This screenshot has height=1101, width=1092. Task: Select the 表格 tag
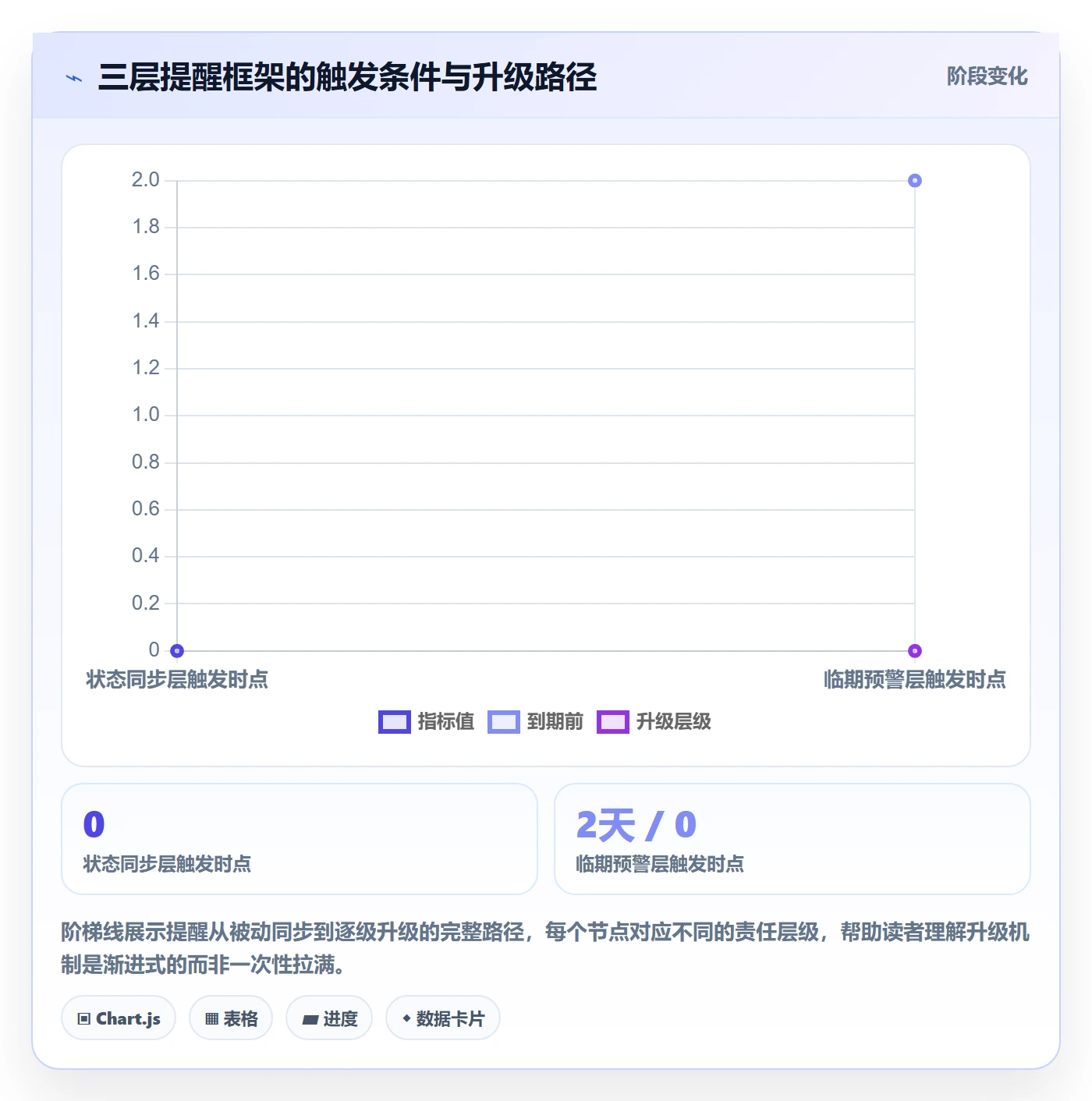231,1018
